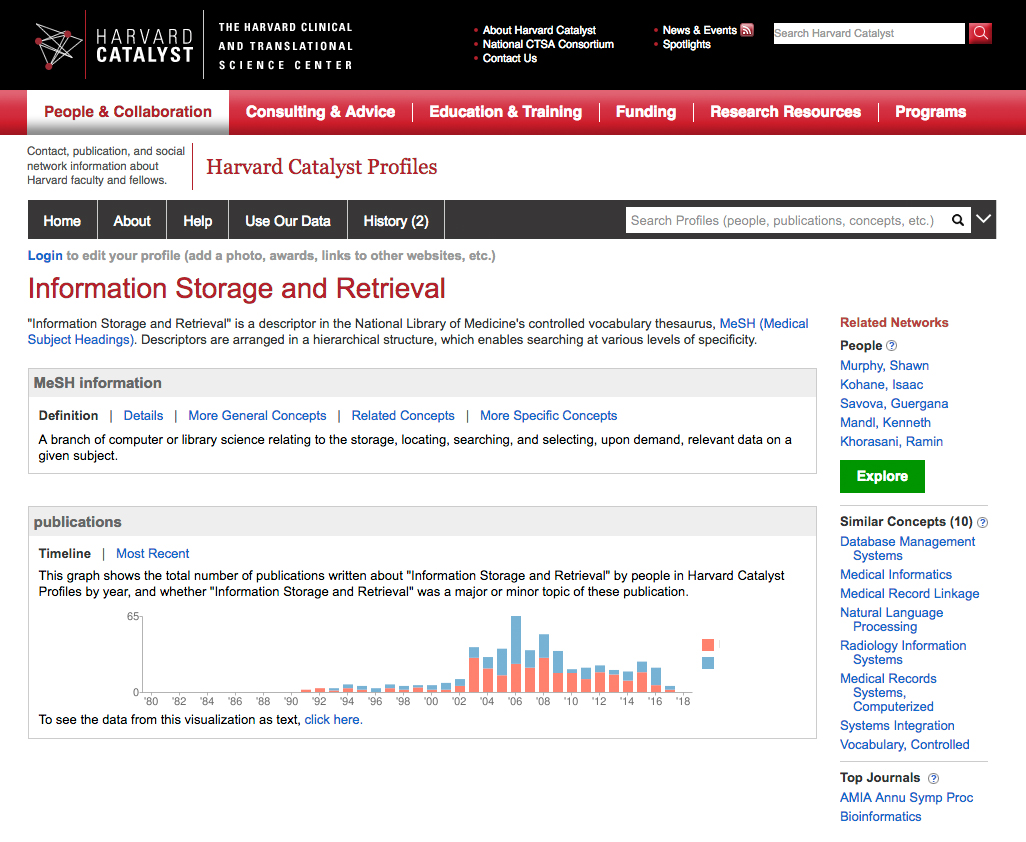The width and height of the screenshot is (1026, 842).
Task: Open the Funding menu
Action: (x=646, y=112)
